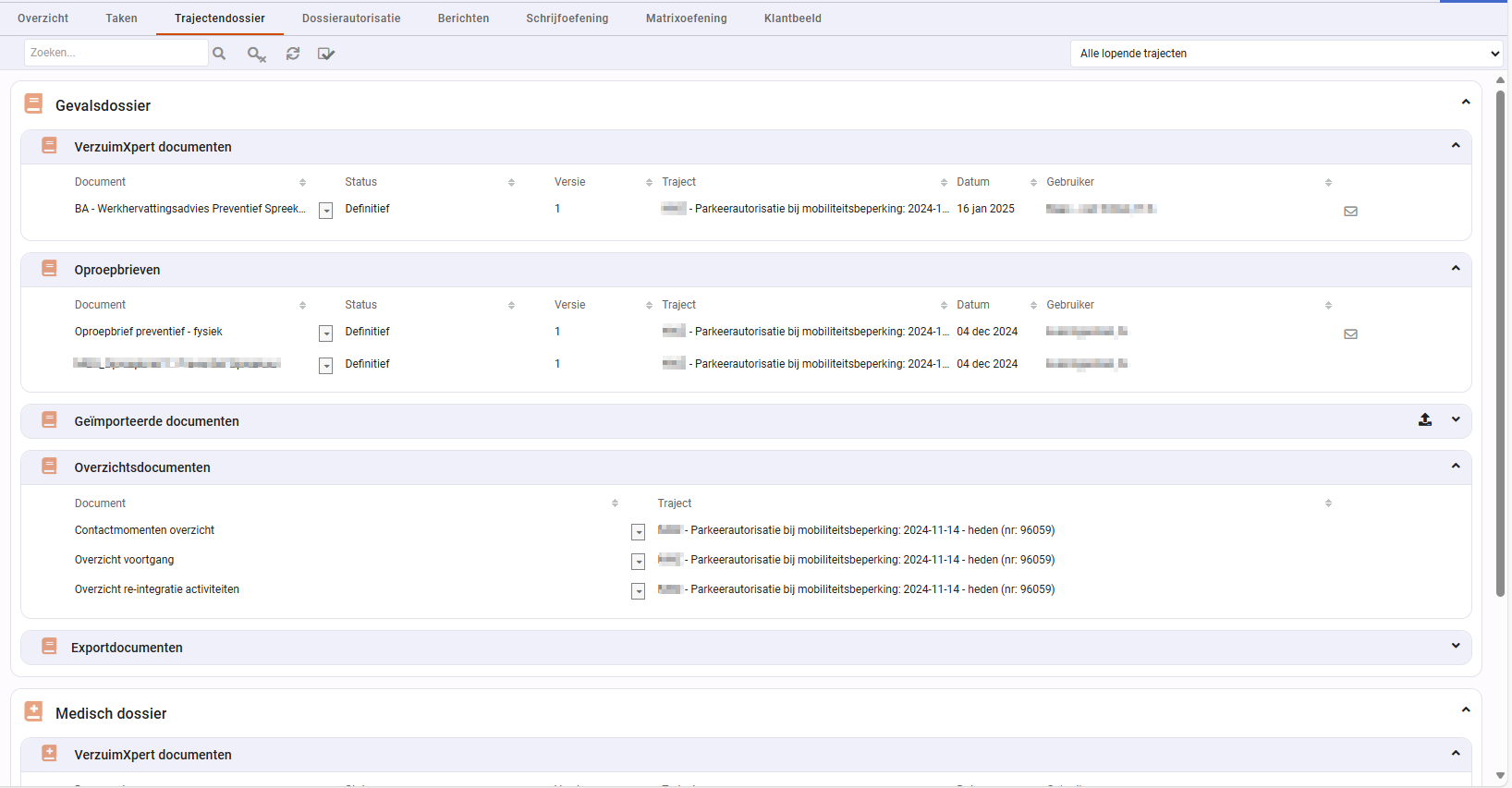1512x788 pixels.
Task: Collapse the Gevalsdossier section
Action: click(1466, 102)
